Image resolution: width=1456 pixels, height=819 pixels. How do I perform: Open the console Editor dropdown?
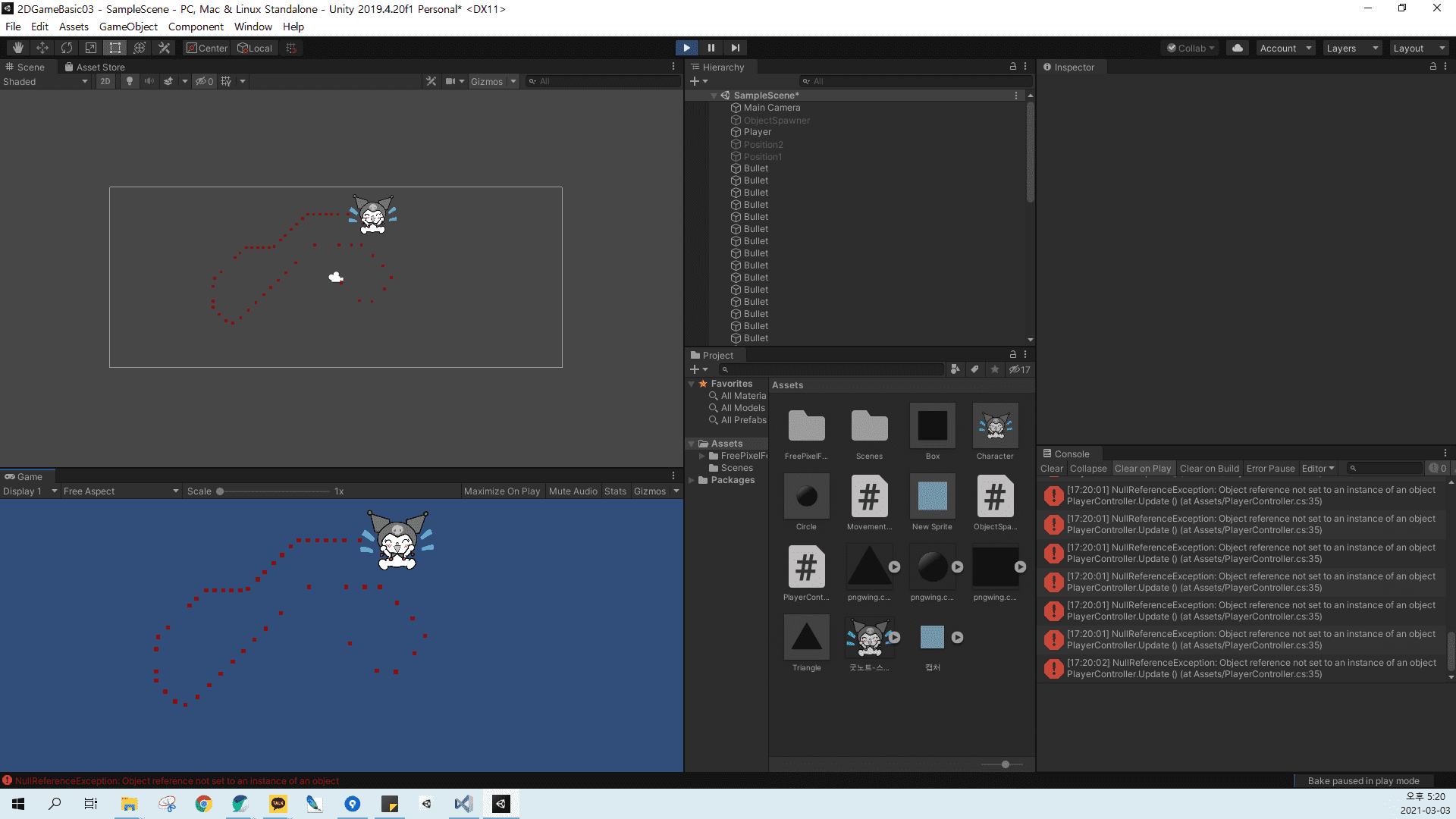pos(1318,468)
